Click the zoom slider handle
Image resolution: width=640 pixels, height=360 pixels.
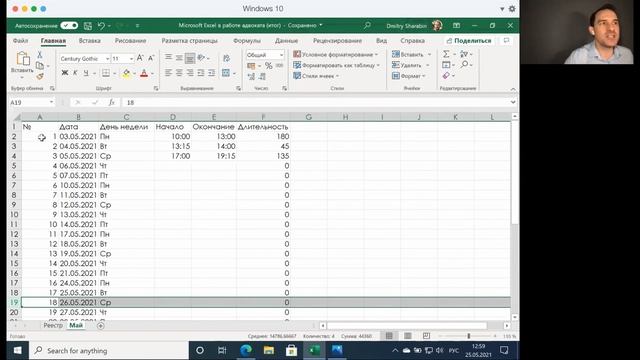point(469,336)
